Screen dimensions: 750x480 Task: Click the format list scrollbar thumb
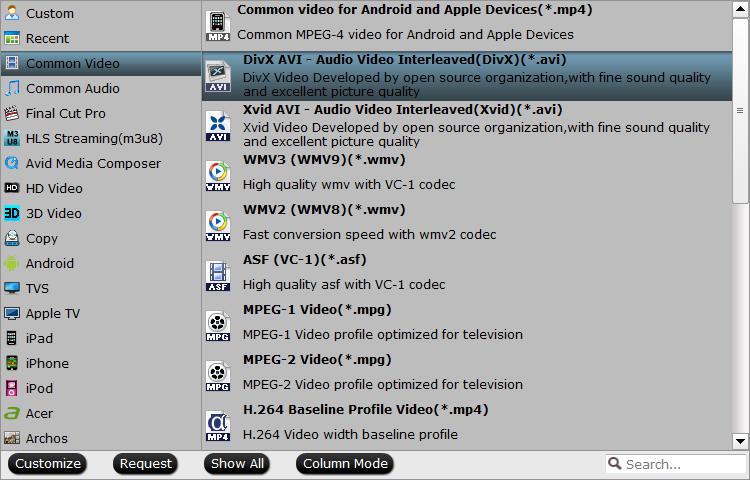[x=740, y=110]
